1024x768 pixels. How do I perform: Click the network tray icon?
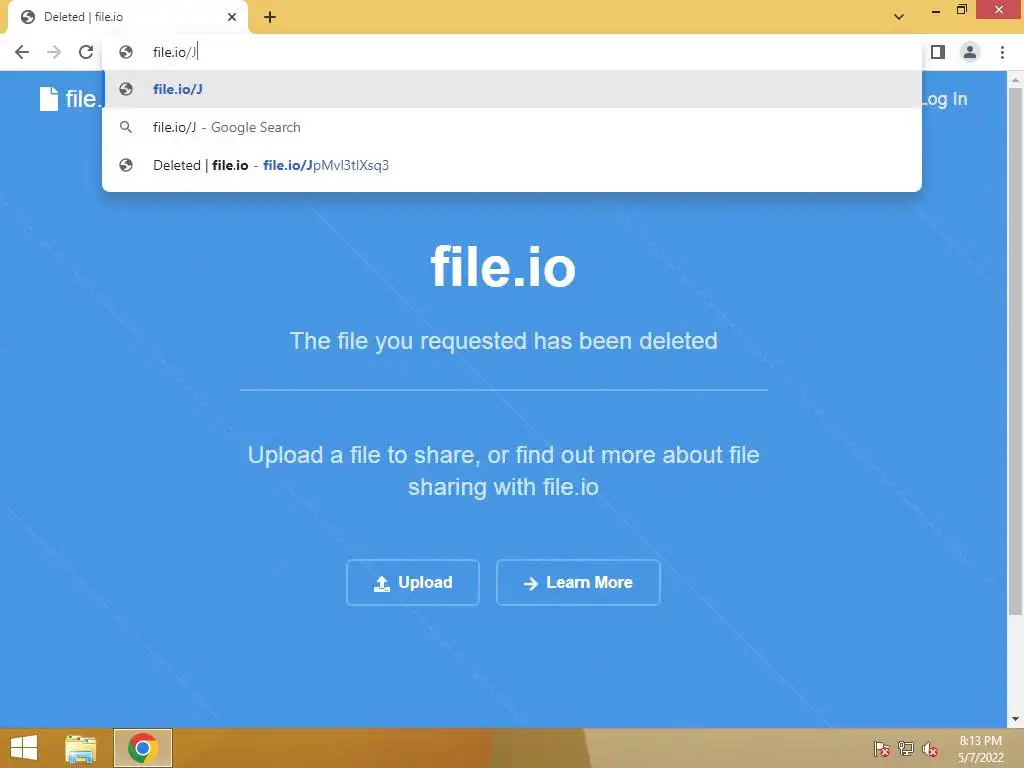point(906,749)
